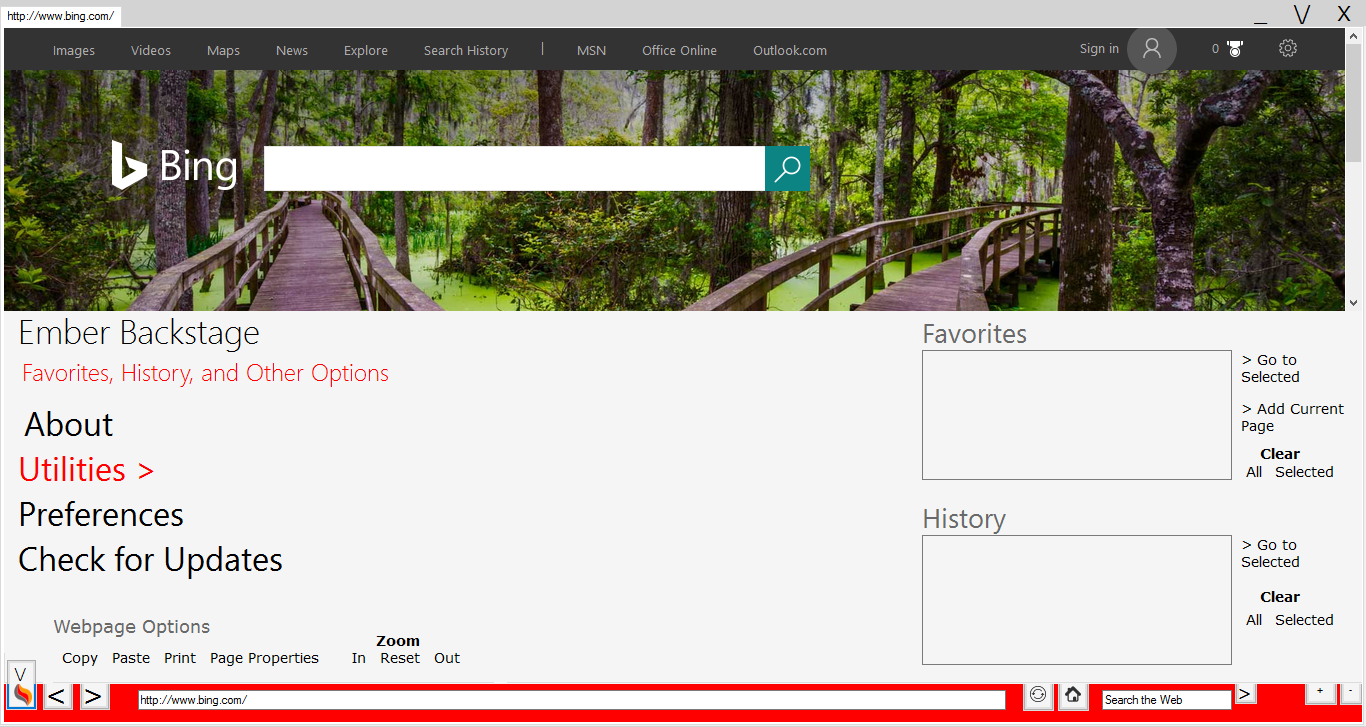Screen dimensions: 1366x727
Task: Click the Sign in profile avatar icon
Action: coord(1151,48)
